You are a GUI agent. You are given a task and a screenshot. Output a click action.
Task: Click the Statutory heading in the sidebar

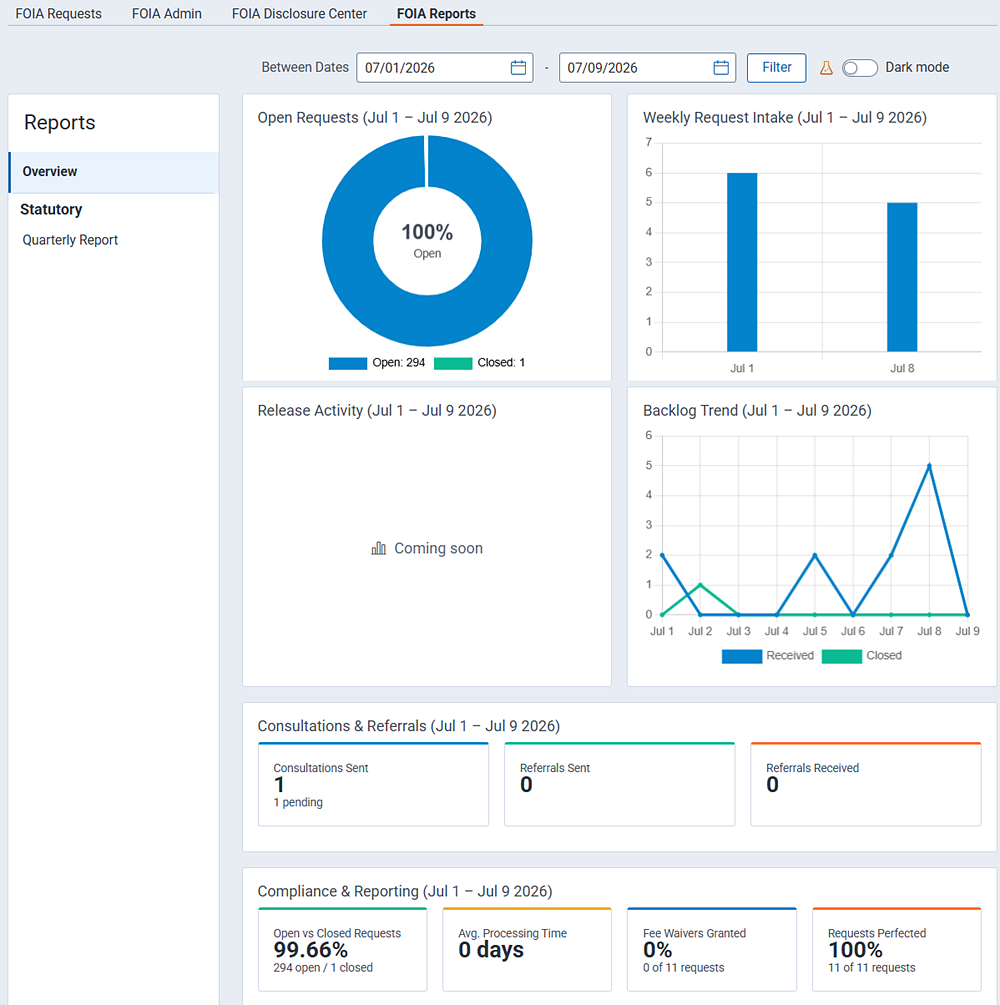pos(51,210)
